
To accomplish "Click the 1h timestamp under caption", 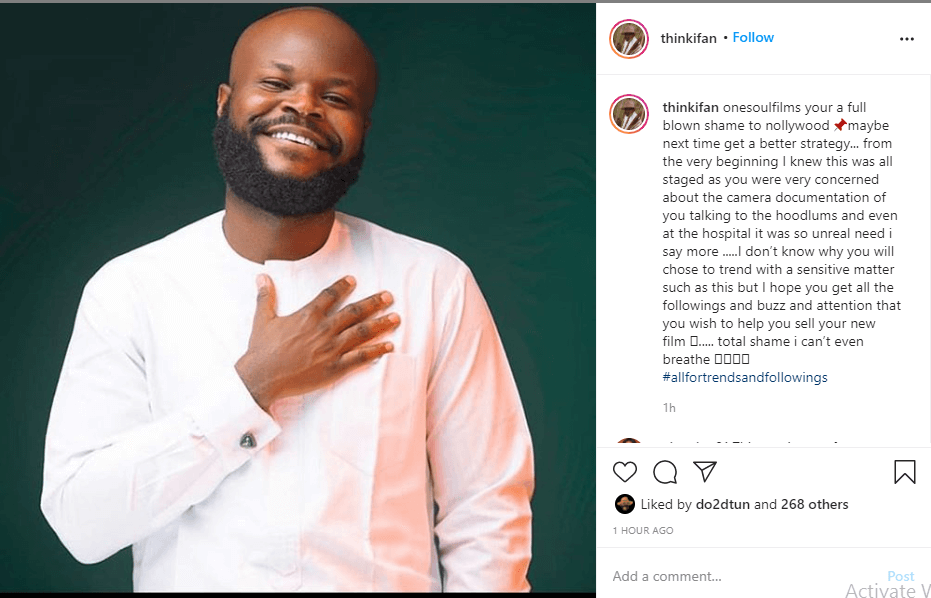I will pos(669,407).
